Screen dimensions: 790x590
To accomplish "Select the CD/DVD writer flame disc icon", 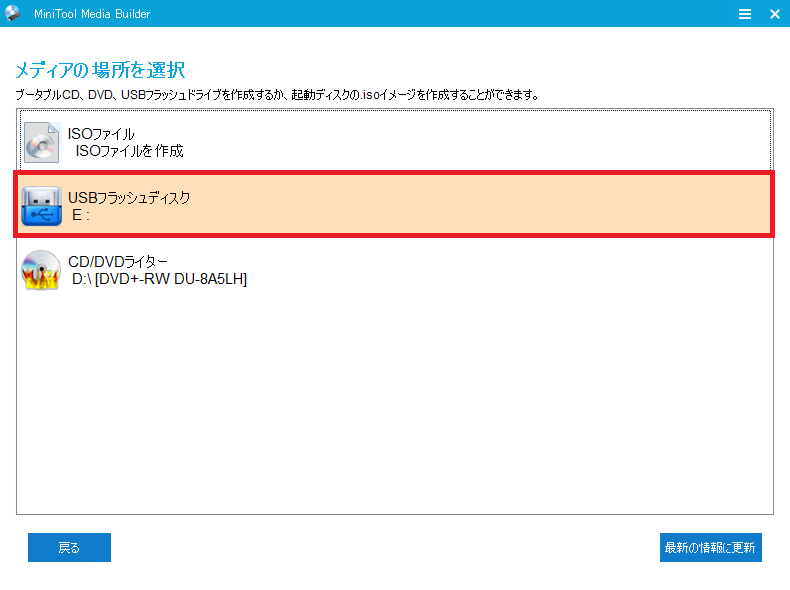I will (41, 270).
